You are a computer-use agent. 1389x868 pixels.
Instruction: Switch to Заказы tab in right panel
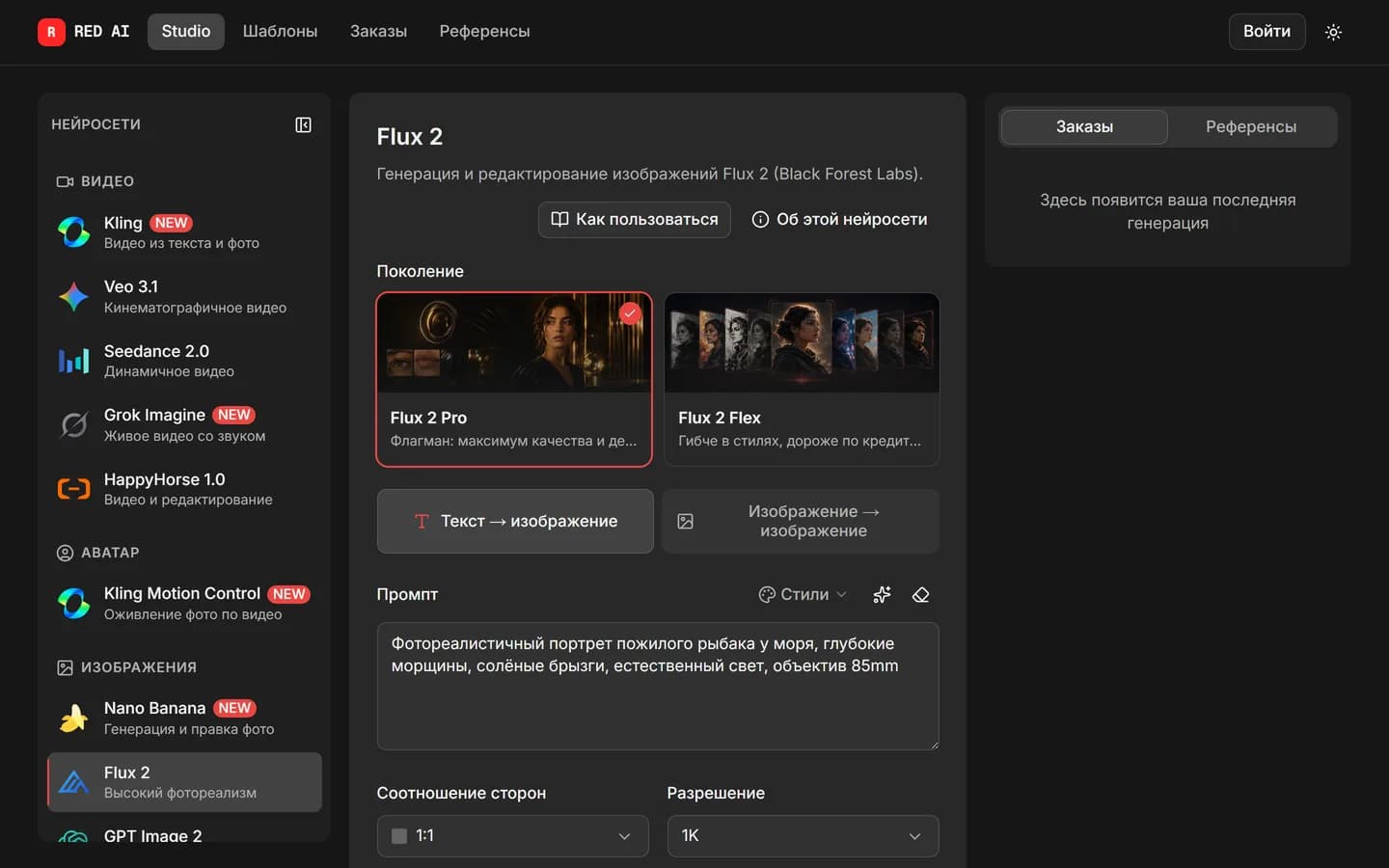pos(1084,126)
